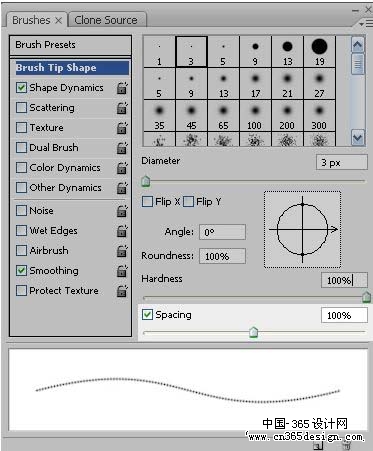This screenshot has height=451, width=373.
Task: Toggle the lock icon for Smoothing
Action: tap(122, 271)
